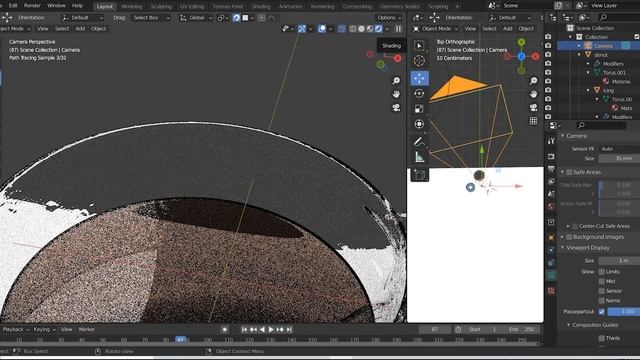
Task: Select the Annotate pencil tool
Action: point(419,142)
